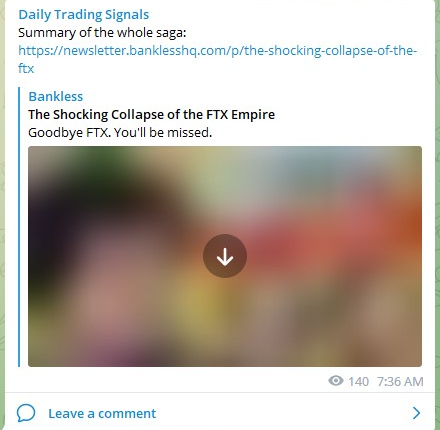Viewport: 440px width, 430px height.
Task: Click the empty space in the comment bar
Action: (283, 413)
